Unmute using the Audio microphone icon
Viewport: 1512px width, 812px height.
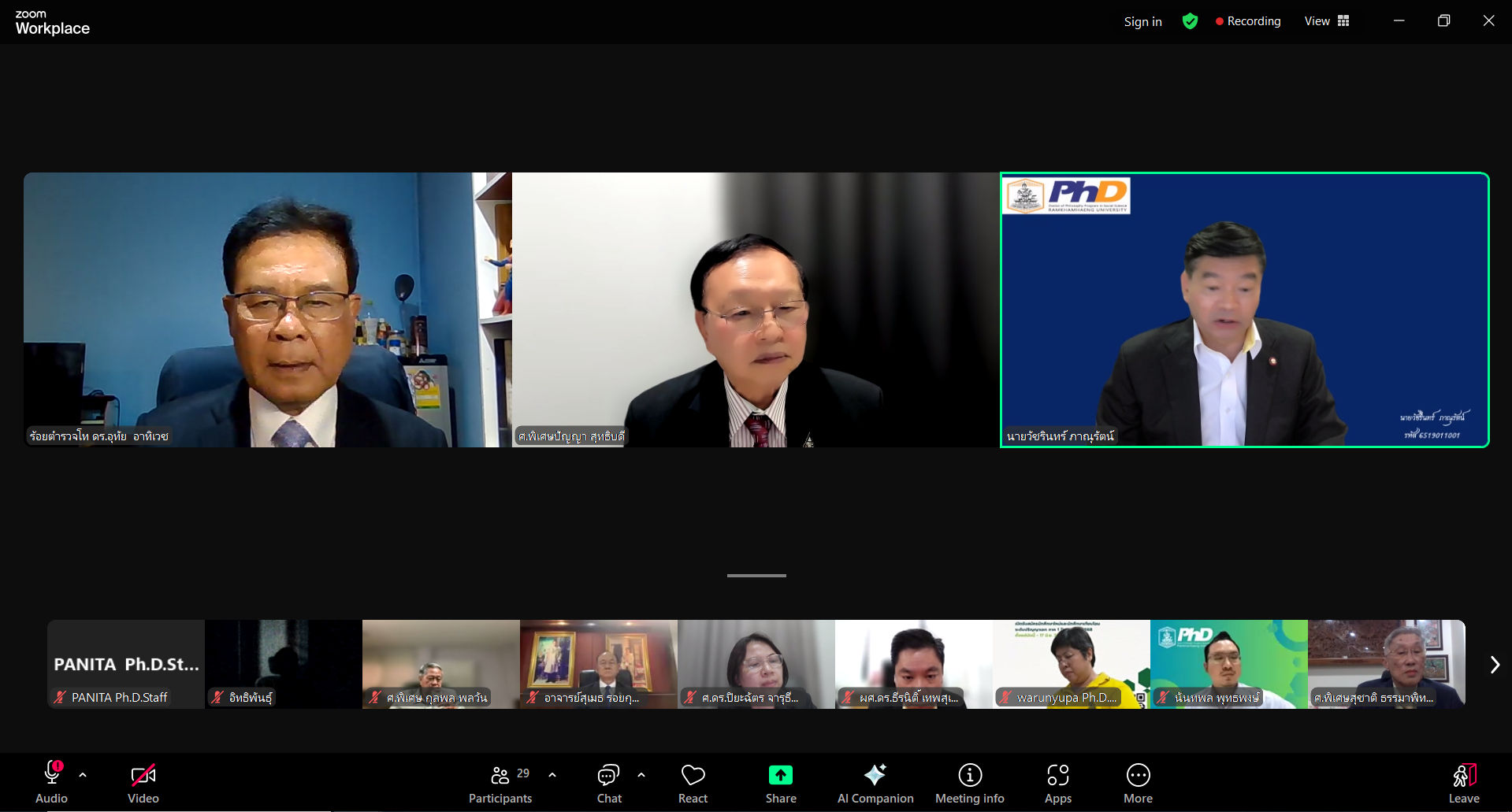tap(52, 774)
